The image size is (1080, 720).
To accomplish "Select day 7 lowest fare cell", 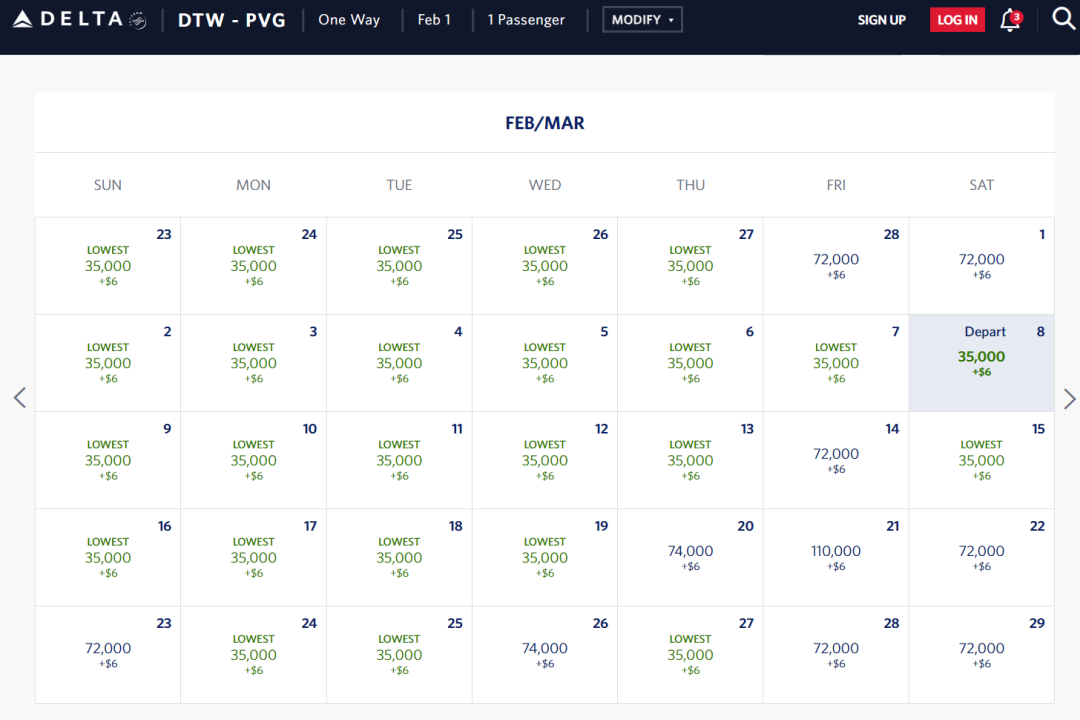I will 835,363.
